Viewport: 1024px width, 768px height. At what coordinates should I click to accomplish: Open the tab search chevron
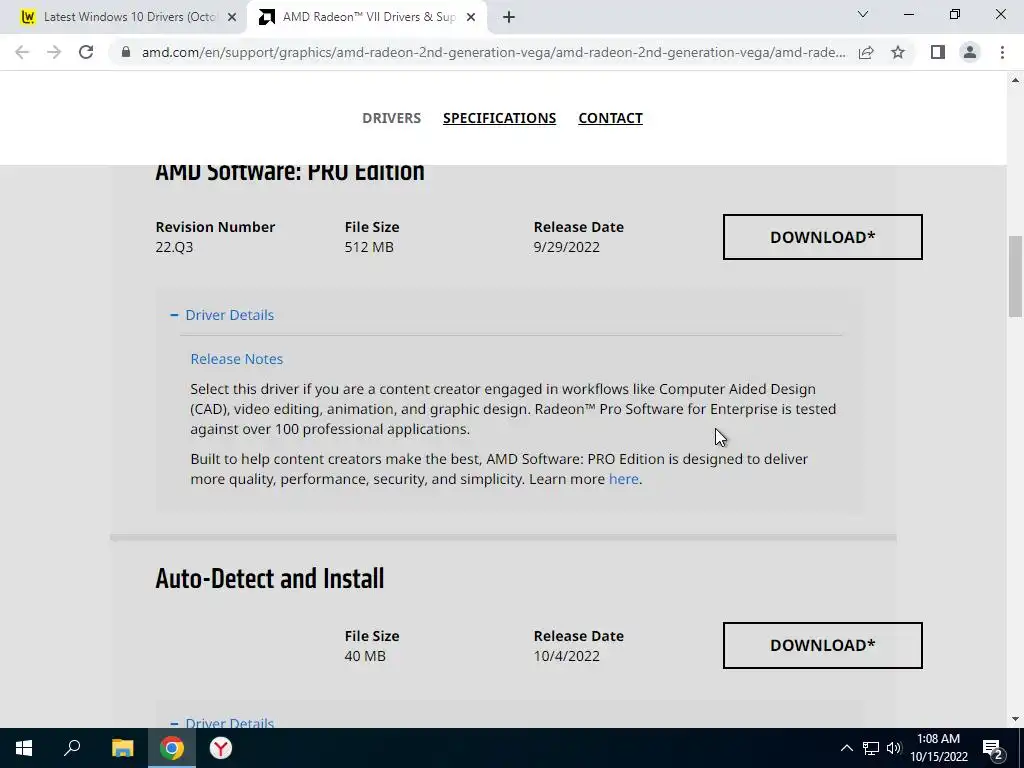863,14
